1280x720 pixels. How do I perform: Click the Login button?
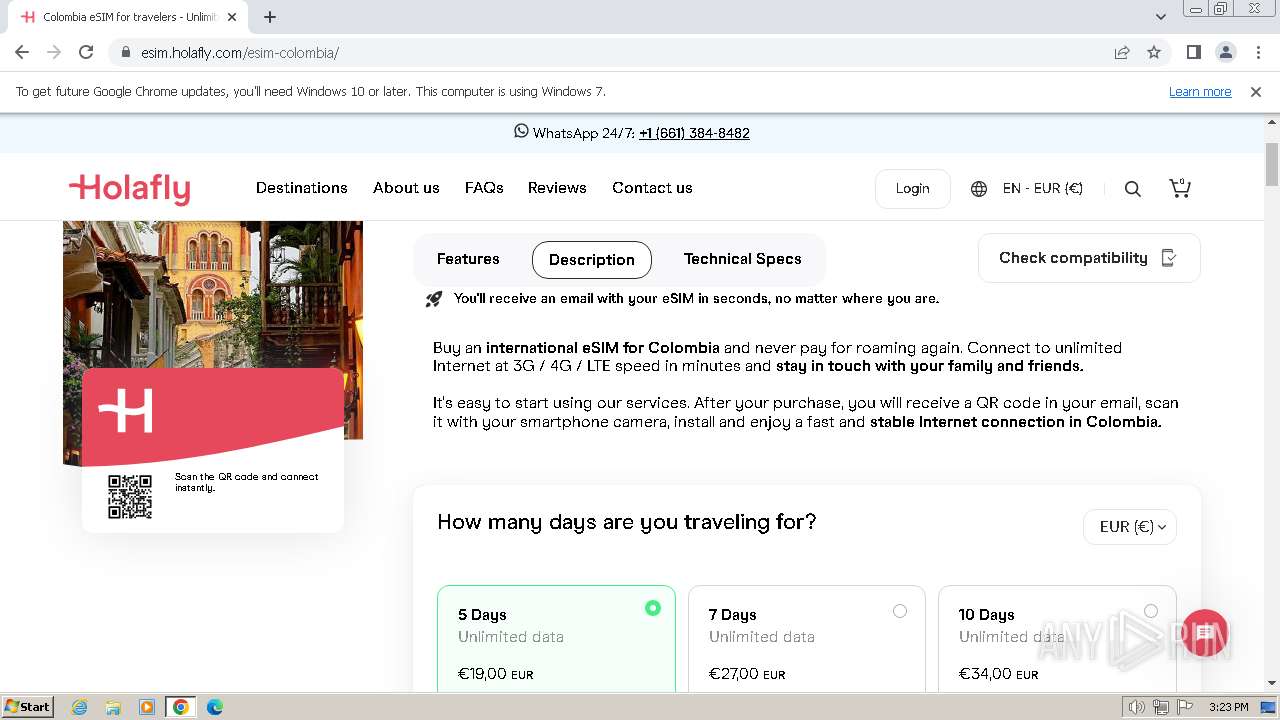(912, 188)
